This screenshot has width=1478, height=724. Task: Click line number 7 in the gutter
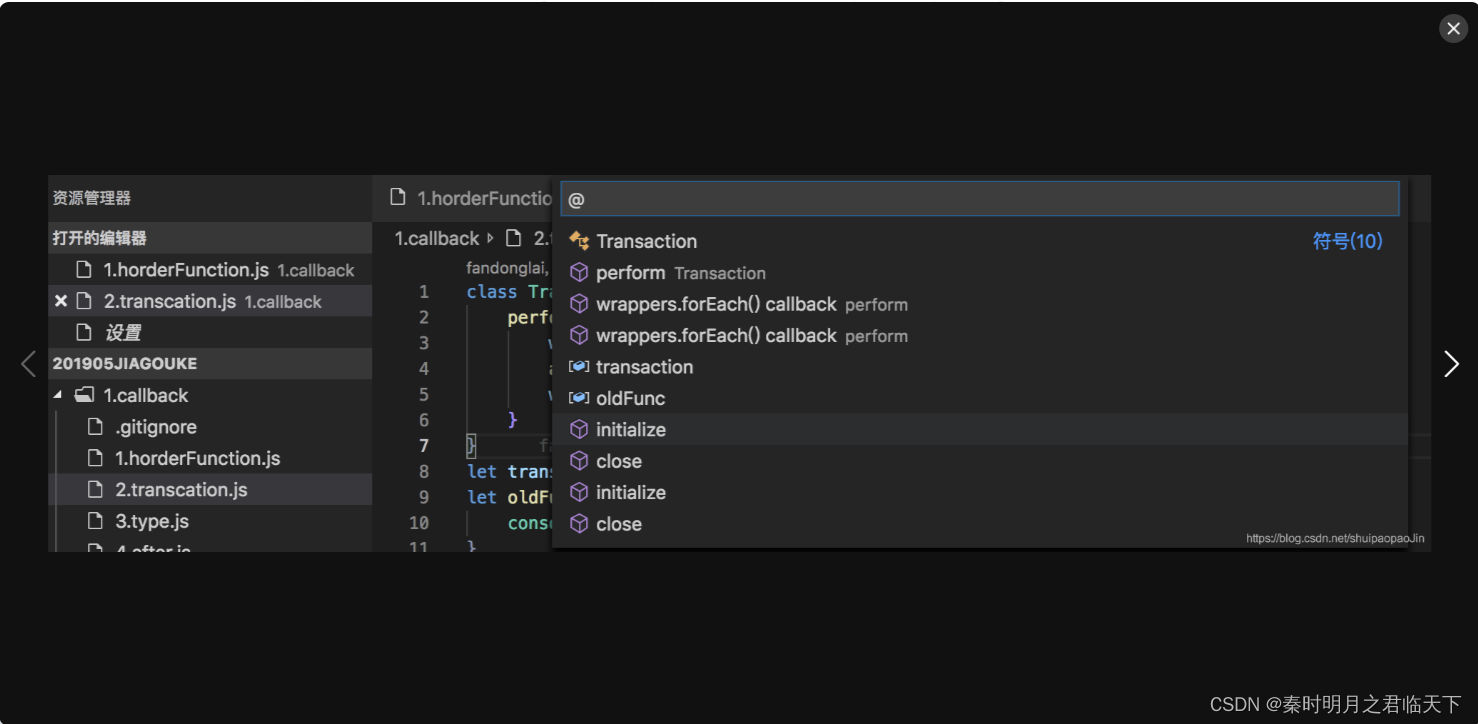point(424,446)
